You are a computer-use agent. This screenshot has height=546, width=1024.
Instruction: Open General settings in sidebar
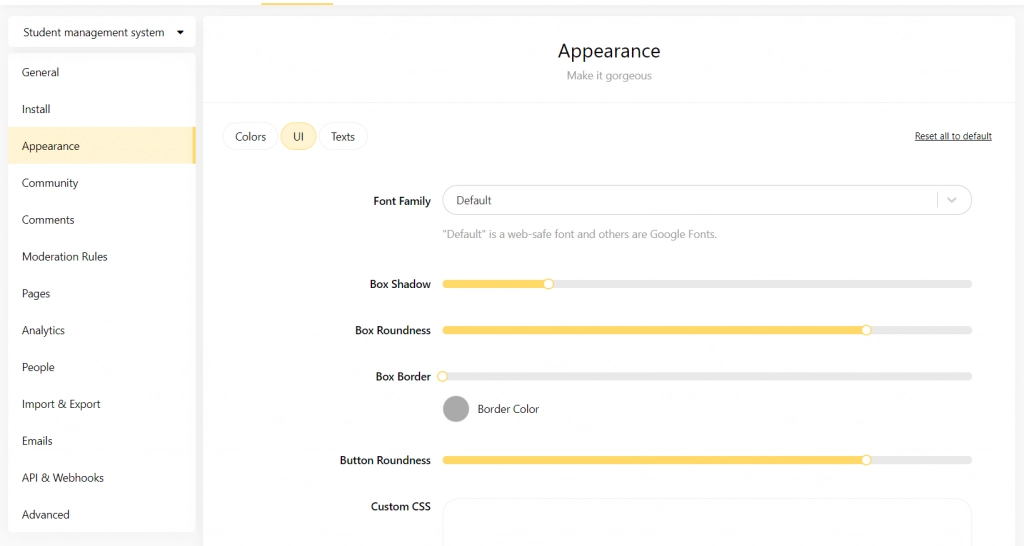[41, 72]
